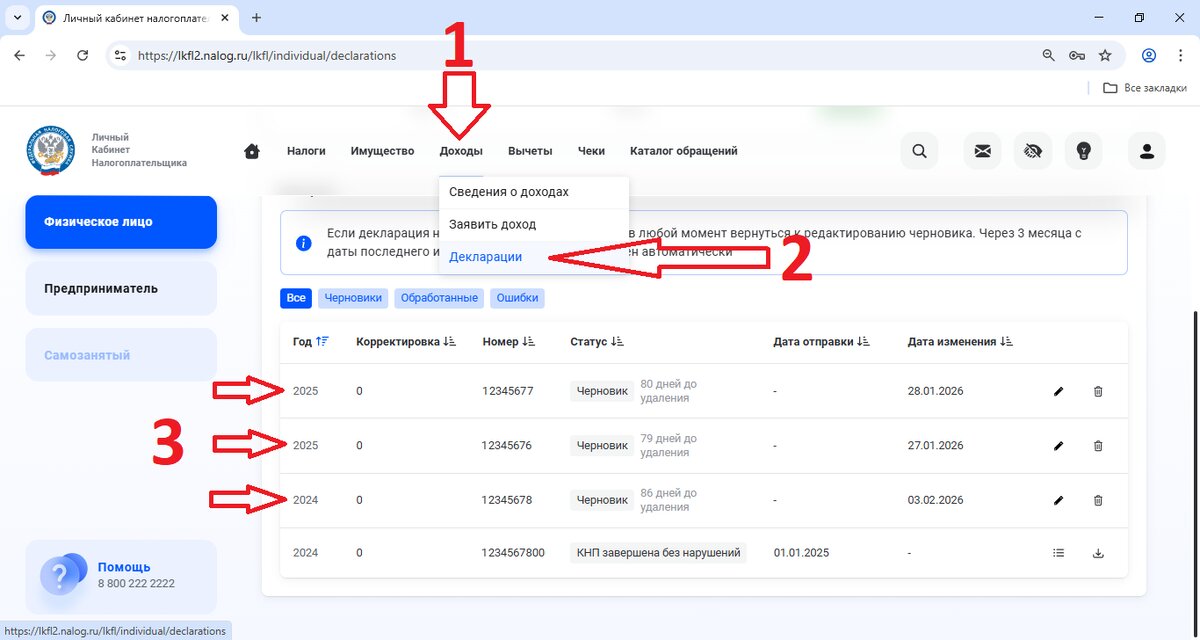Image resolution: width=1200 pixels, height=640 pixels.
Task: Switch to Самозанятый profile
Action: 121,355
